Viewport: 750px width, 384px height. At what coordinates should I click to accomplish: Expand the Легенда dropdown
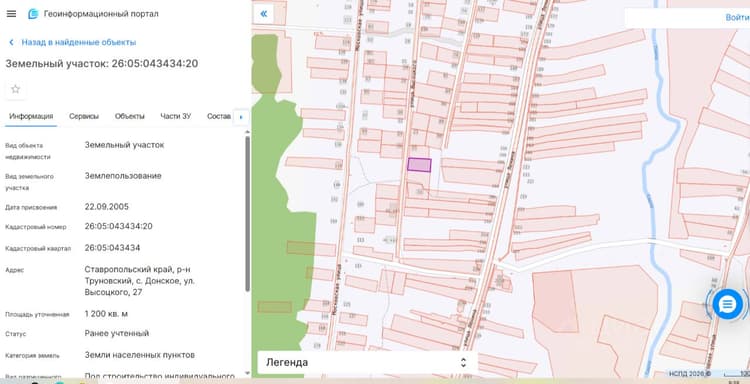coord(367,362)
